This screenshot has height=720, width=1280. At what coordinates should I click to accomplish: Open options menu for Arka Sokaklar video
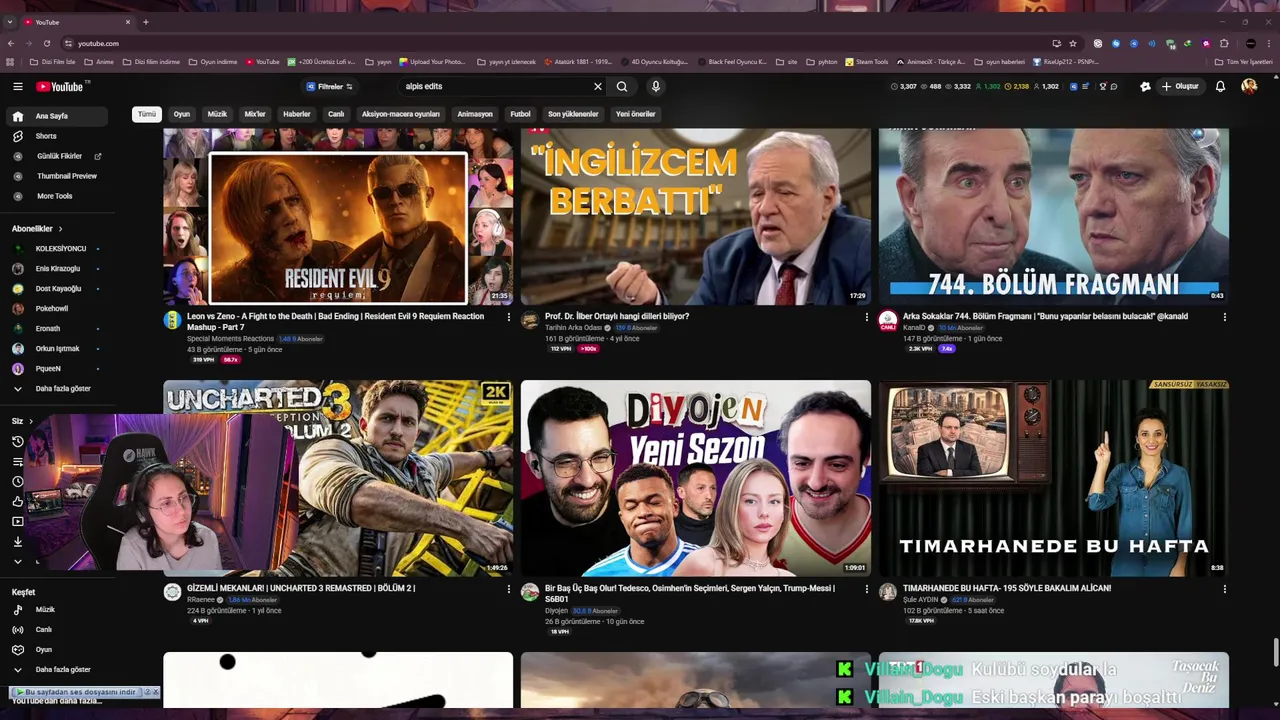point(1224,317)
